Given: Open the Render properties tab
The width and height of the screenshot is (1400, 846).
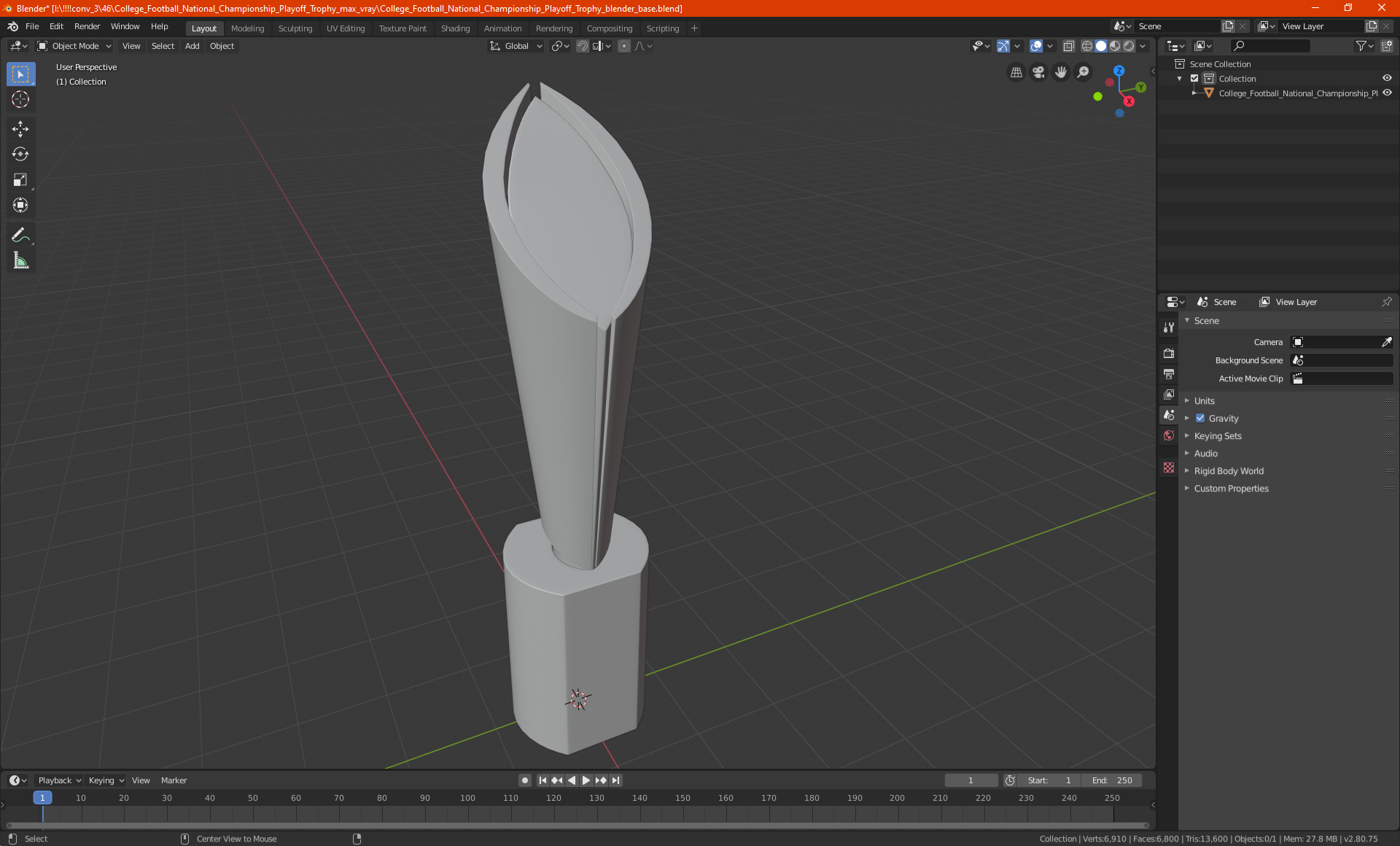Looking at the screenshot, I should [x=1169, y=353].
